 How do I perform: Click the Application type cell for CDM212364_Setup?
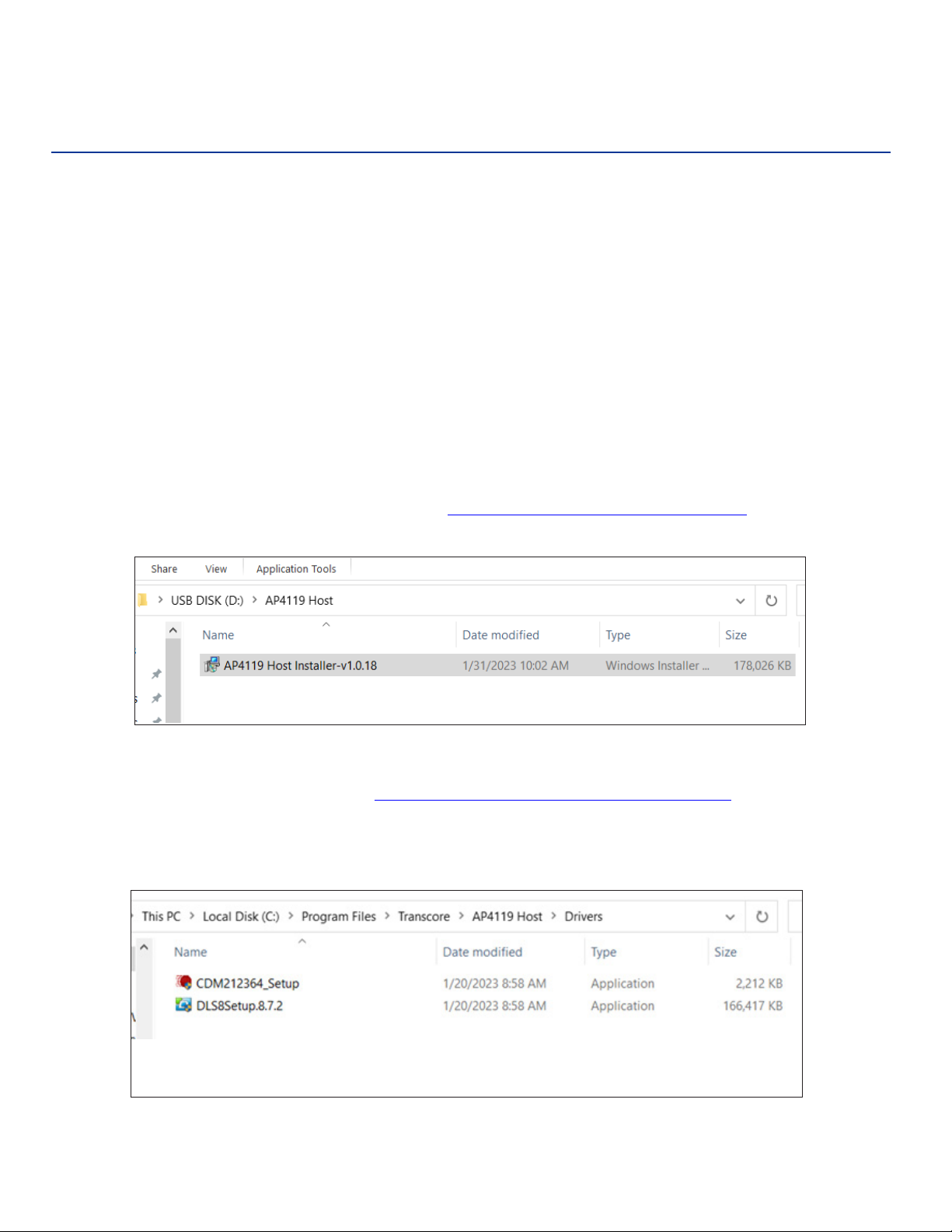(622, 983)
